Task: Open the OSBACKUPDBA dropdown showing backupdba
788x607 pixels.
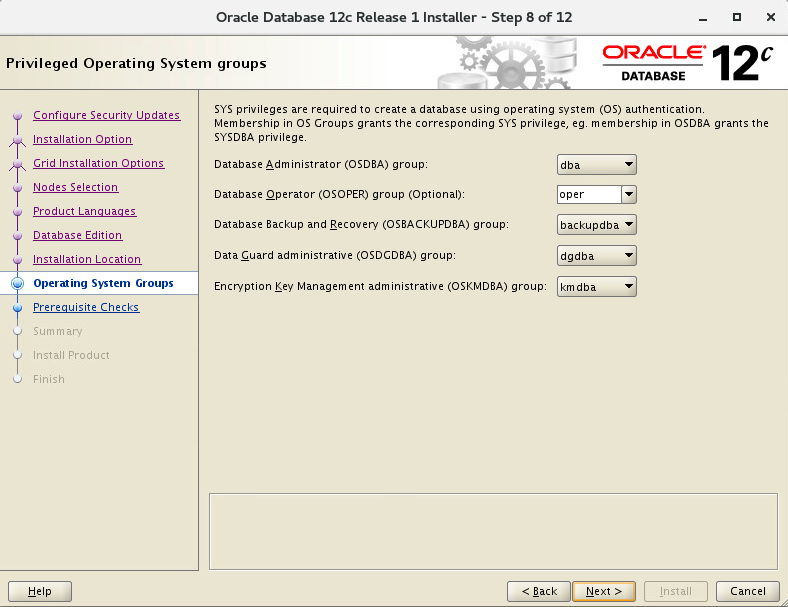Action: [597, 225]
